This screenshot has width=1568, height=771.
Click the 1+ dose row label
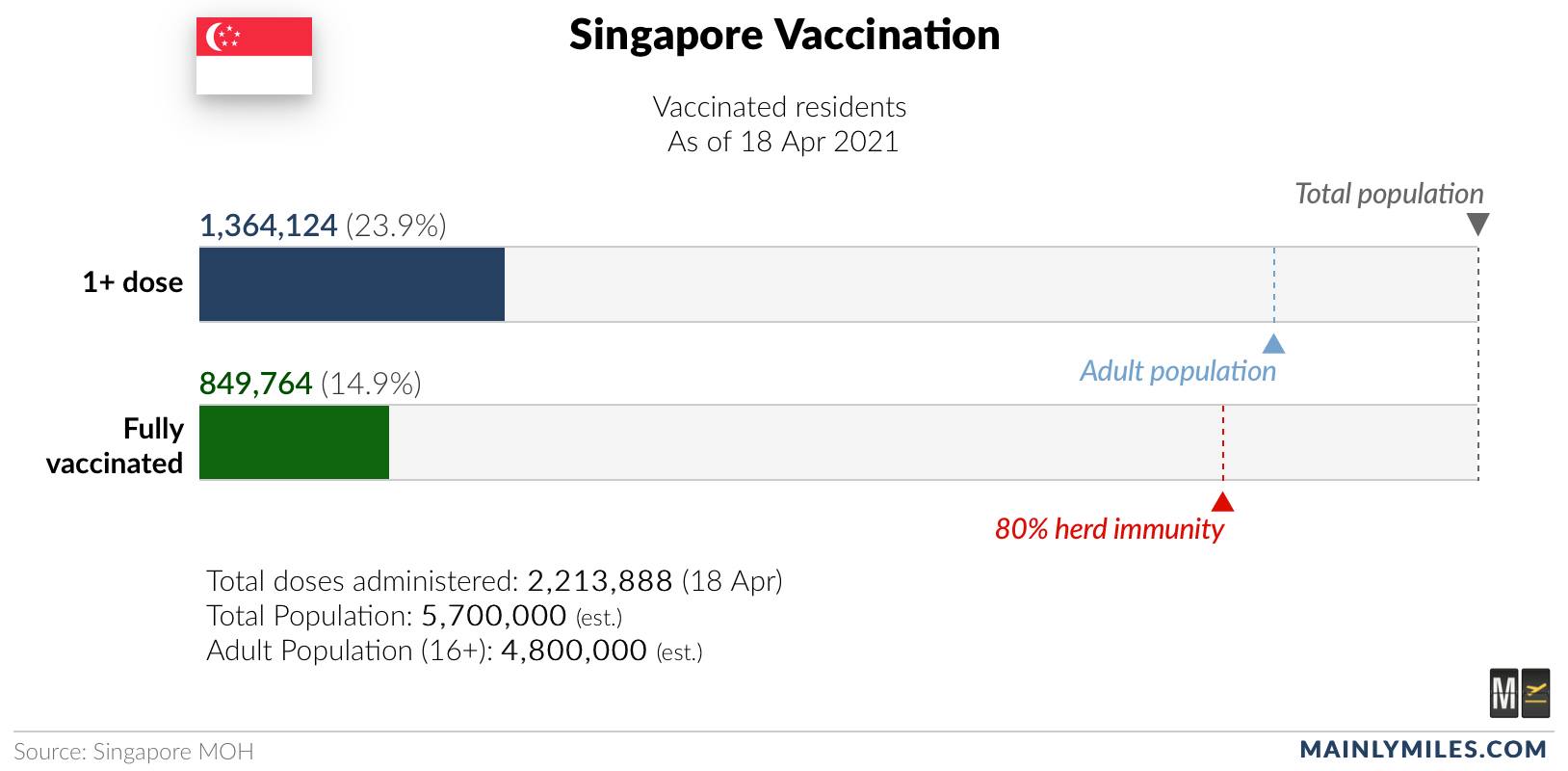[x=133, y=282]
